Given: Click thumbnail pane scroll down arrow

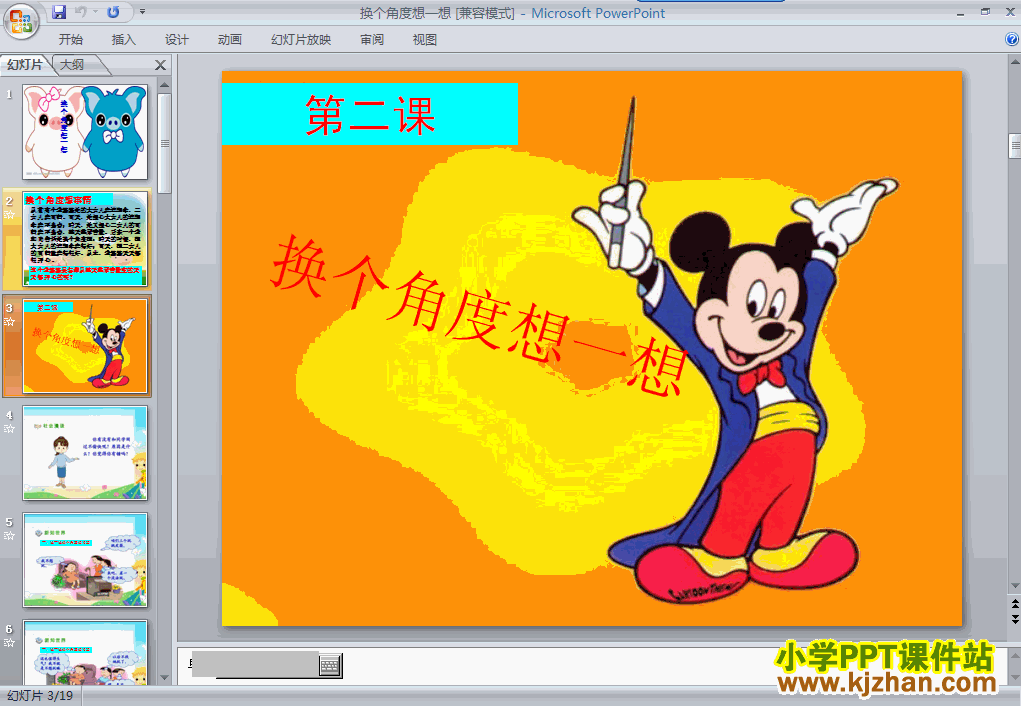Looking at the screenshot, I should (x=165, y=678).
